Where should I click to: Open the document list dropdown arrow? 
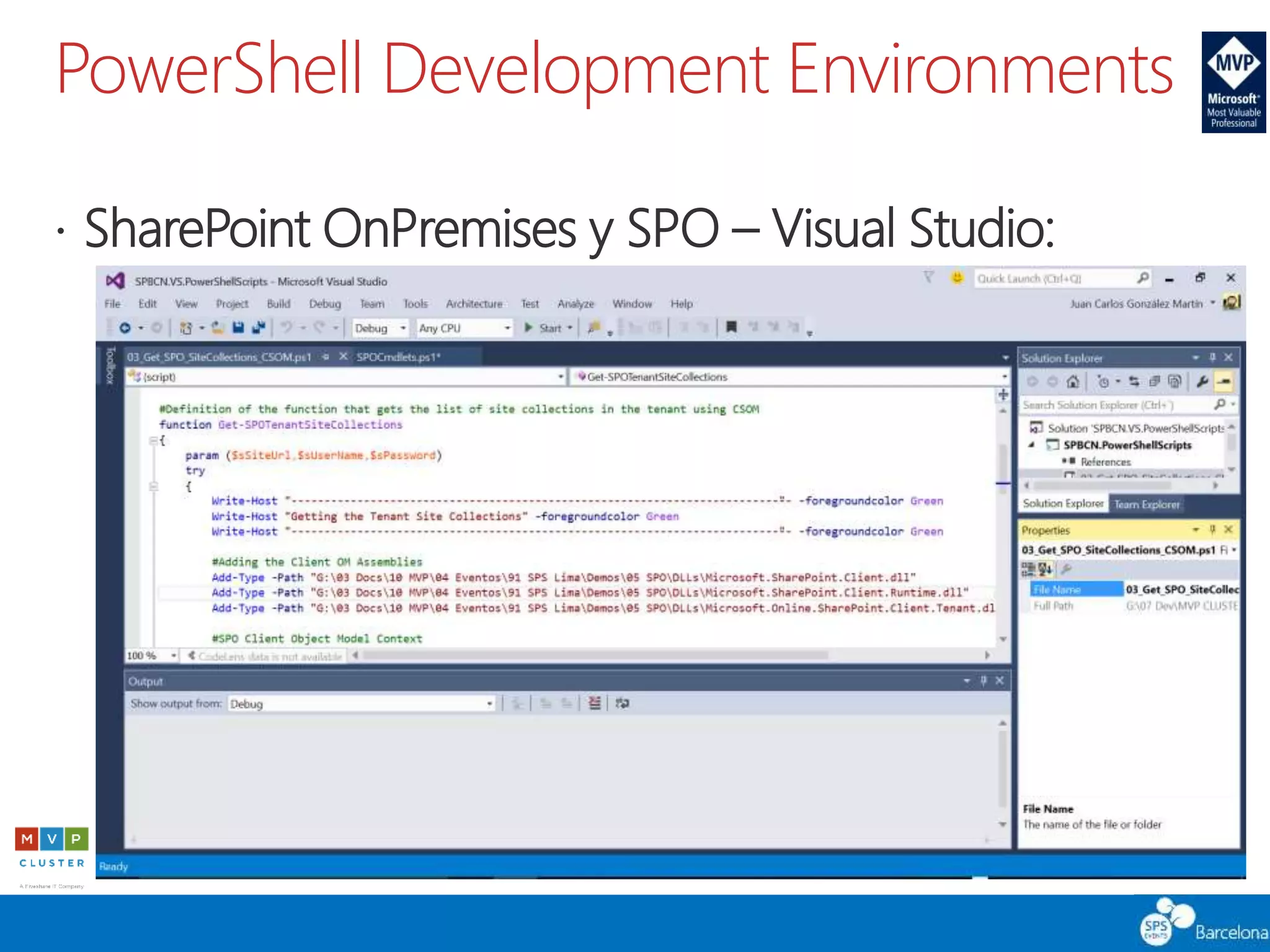pos(1005,358)
